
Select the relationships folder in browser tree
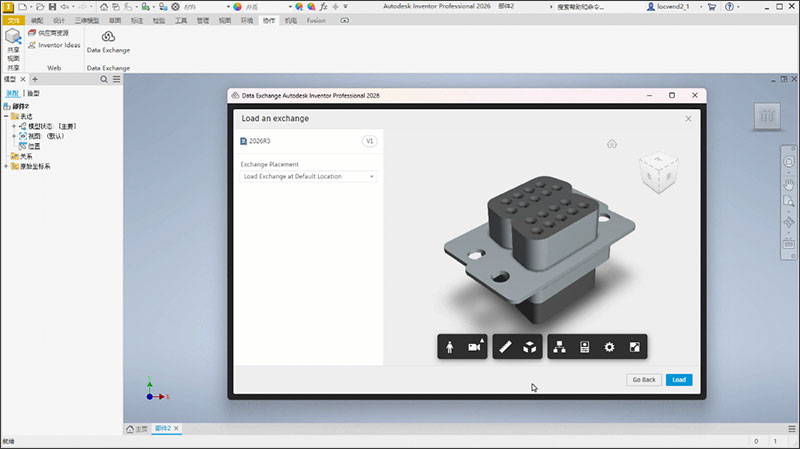coord(22,156)
